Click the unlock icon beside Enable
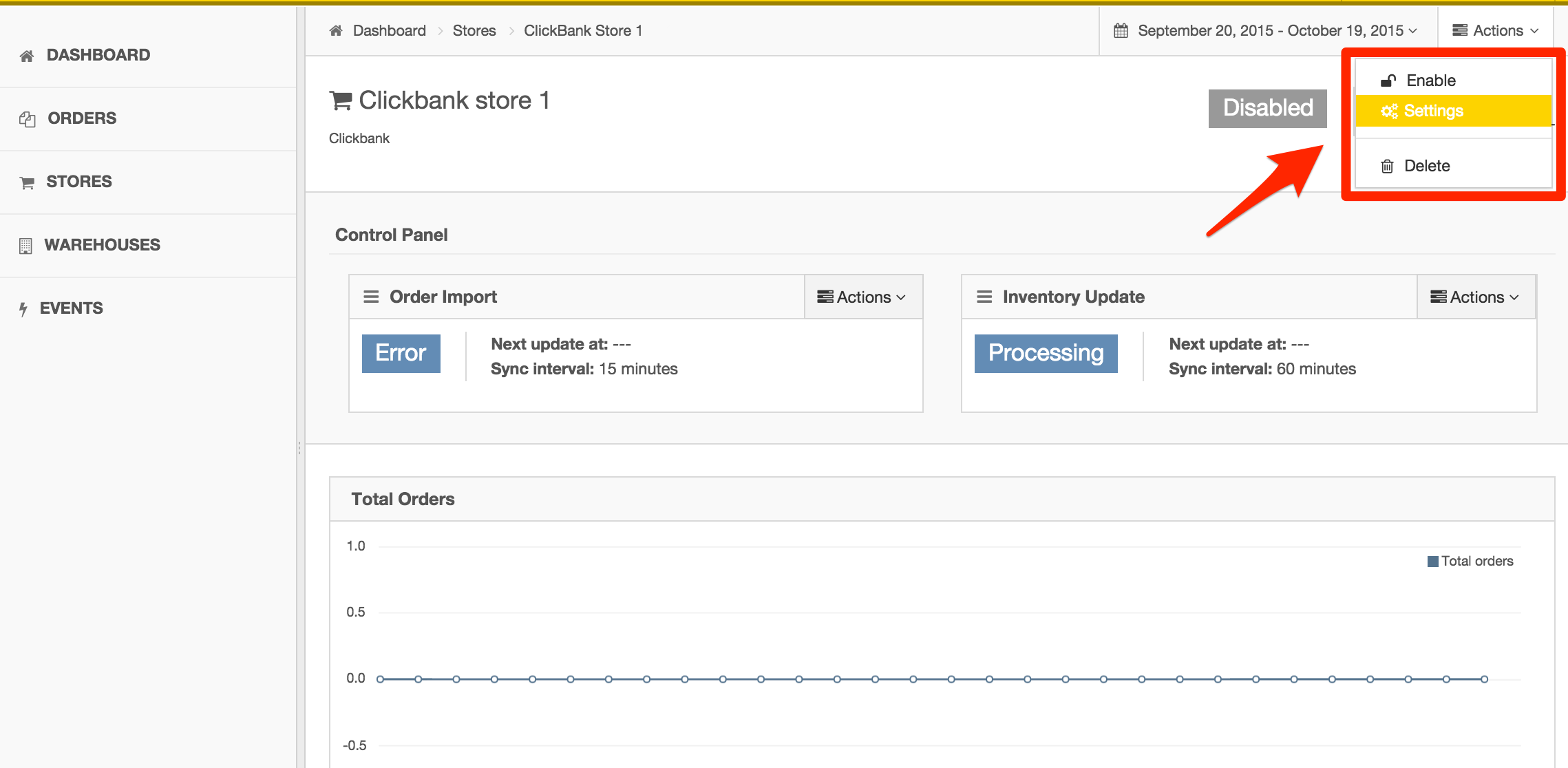The width and height of the screenshot is (1568, 768). click(x=1388, y=81)
